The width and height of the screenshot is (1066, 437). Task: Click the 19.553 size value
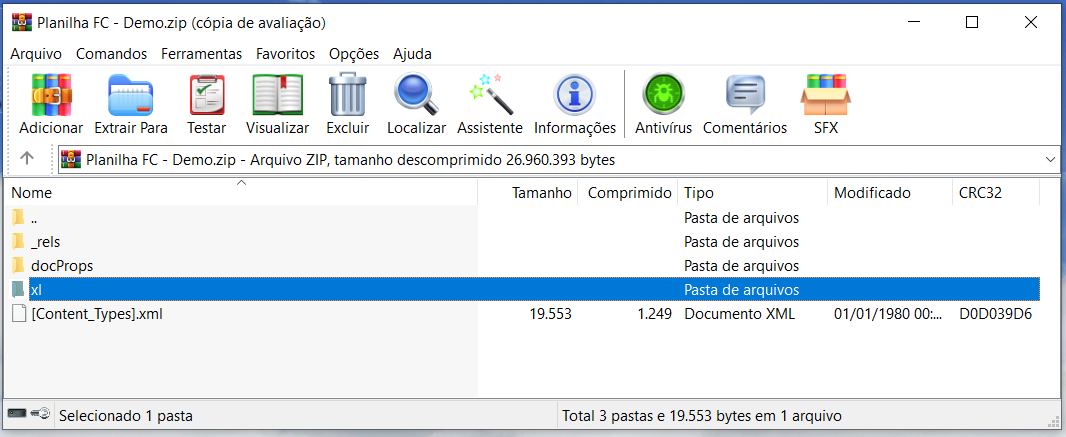coord(550,314)
